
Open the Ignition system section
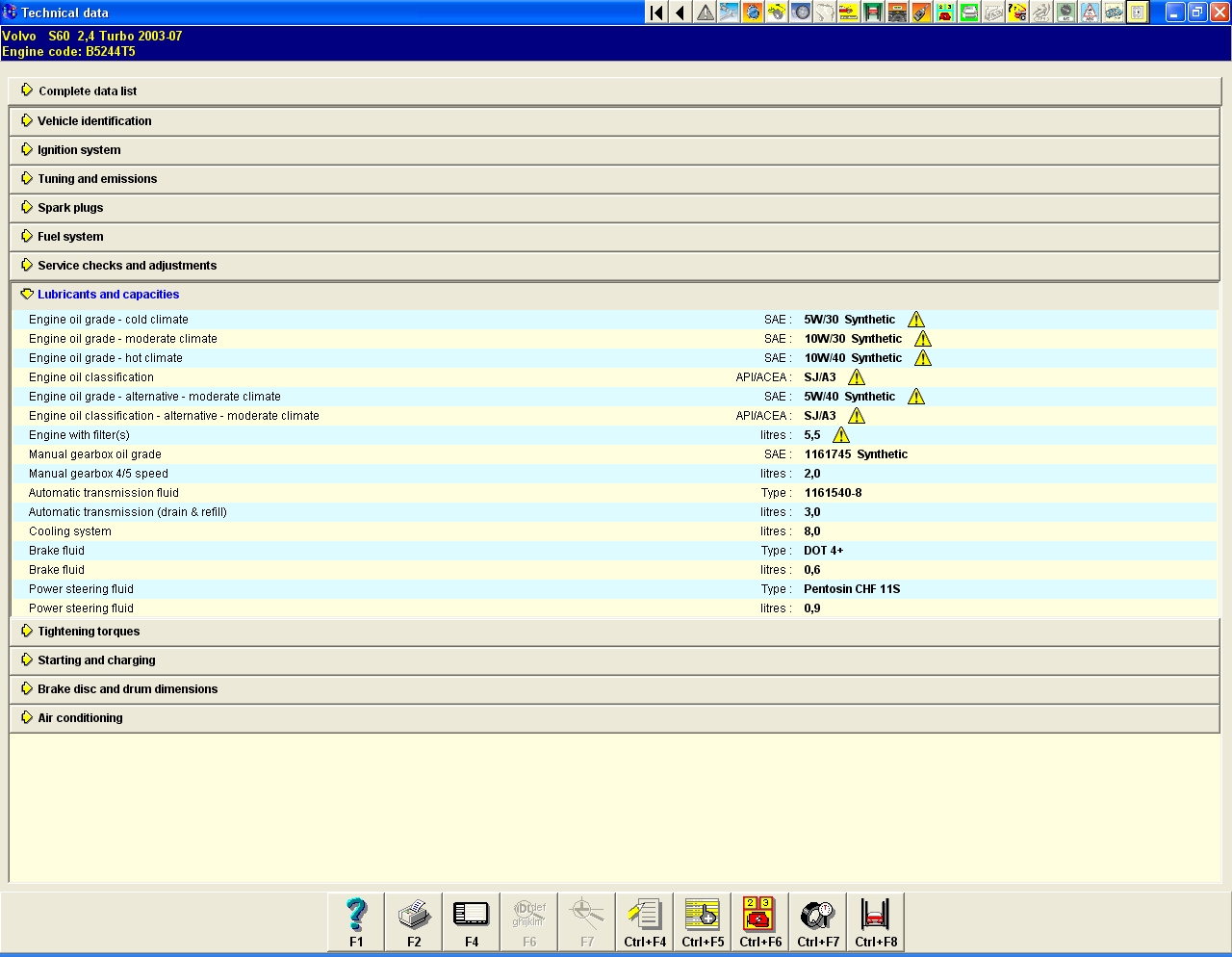[615, 150]
